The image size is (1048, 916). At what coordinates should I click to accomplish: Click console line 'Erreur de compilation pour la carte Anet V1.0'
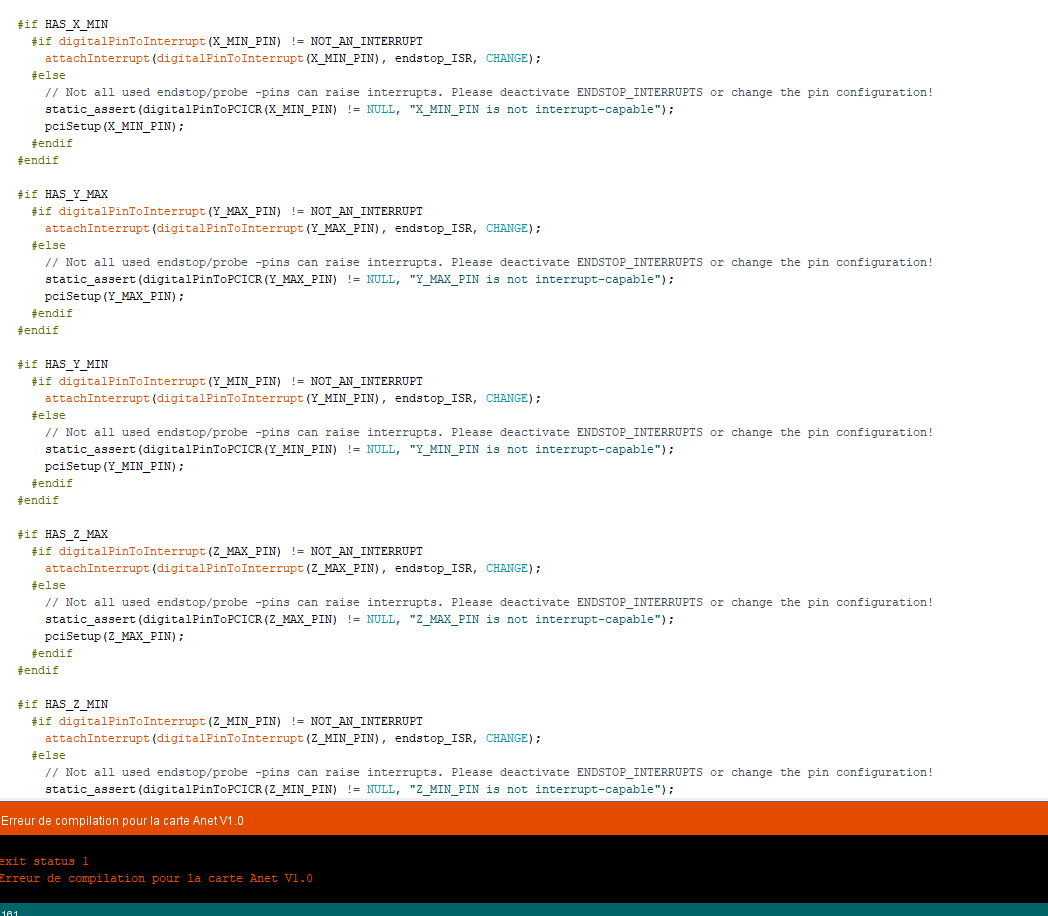click(x=156, y=878)
